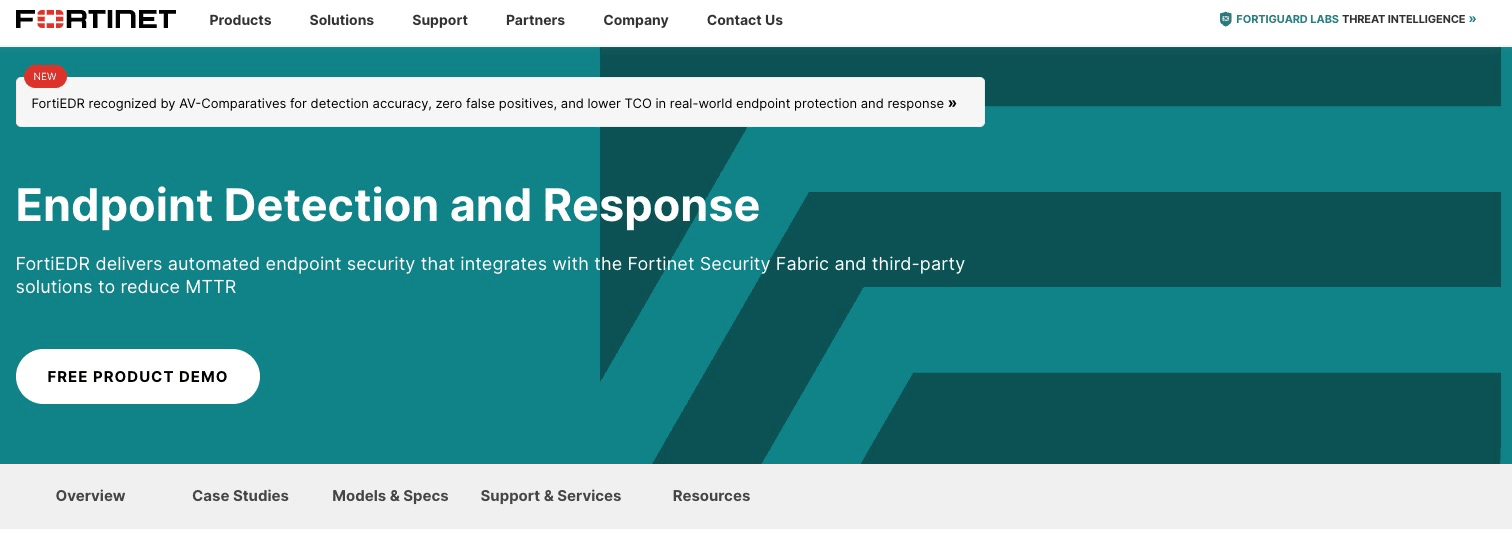Viewport: 1512px width, 560px height.
Task: Open the Partners menu
Action: pyautogui.click(x=535, y=20)
